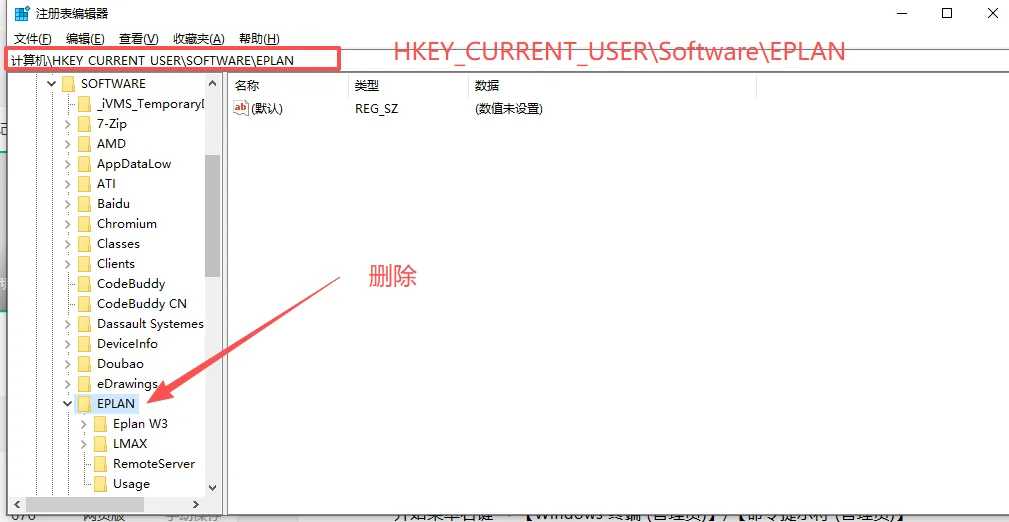Select the CodeBuddy CN folder icon
Image resolution: width=1009 pixels, height=522 pixels.
point(84,303)
